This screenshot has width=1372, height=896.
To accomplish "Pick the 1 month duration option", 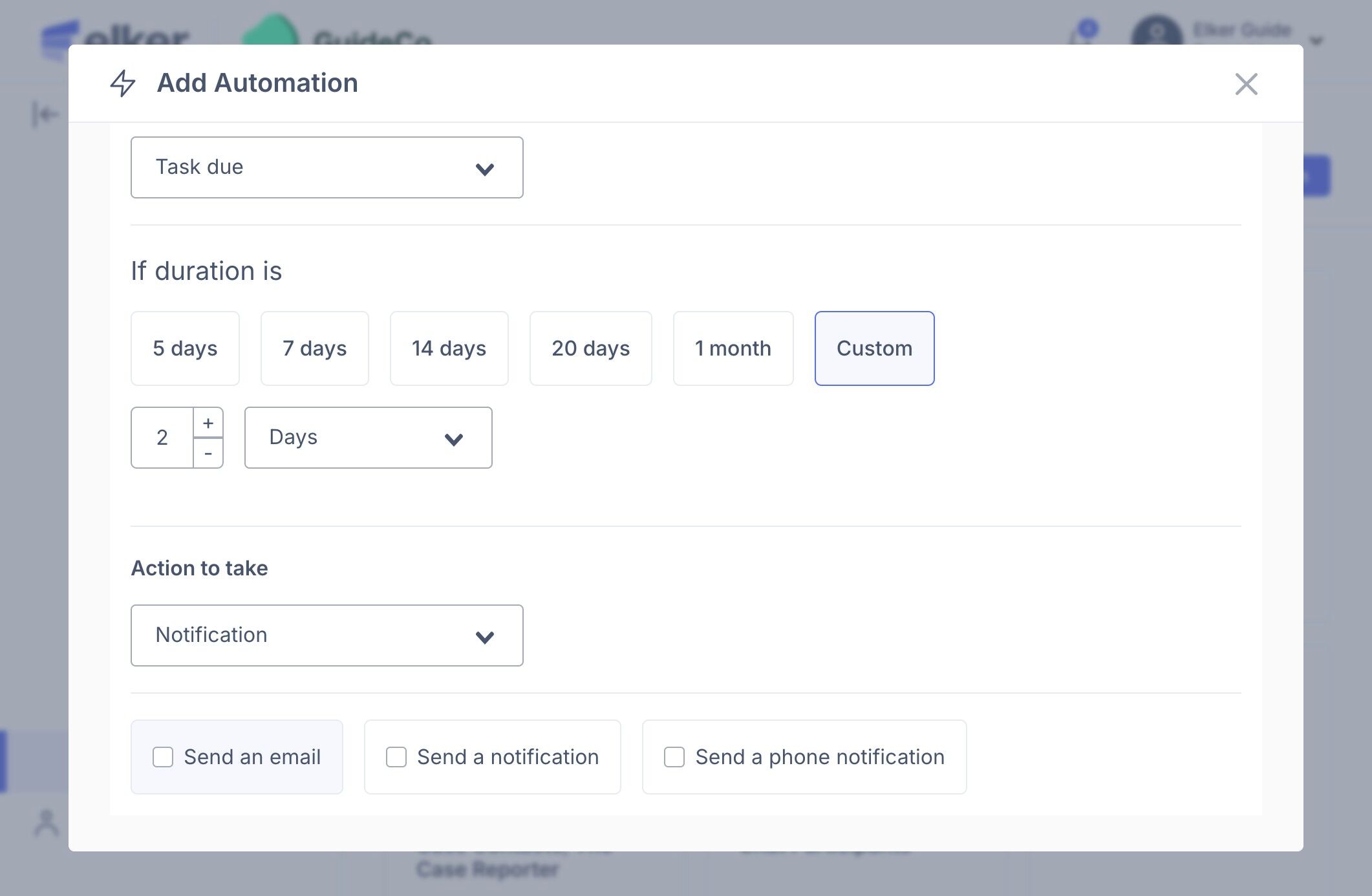I will [x=733, y=348].
